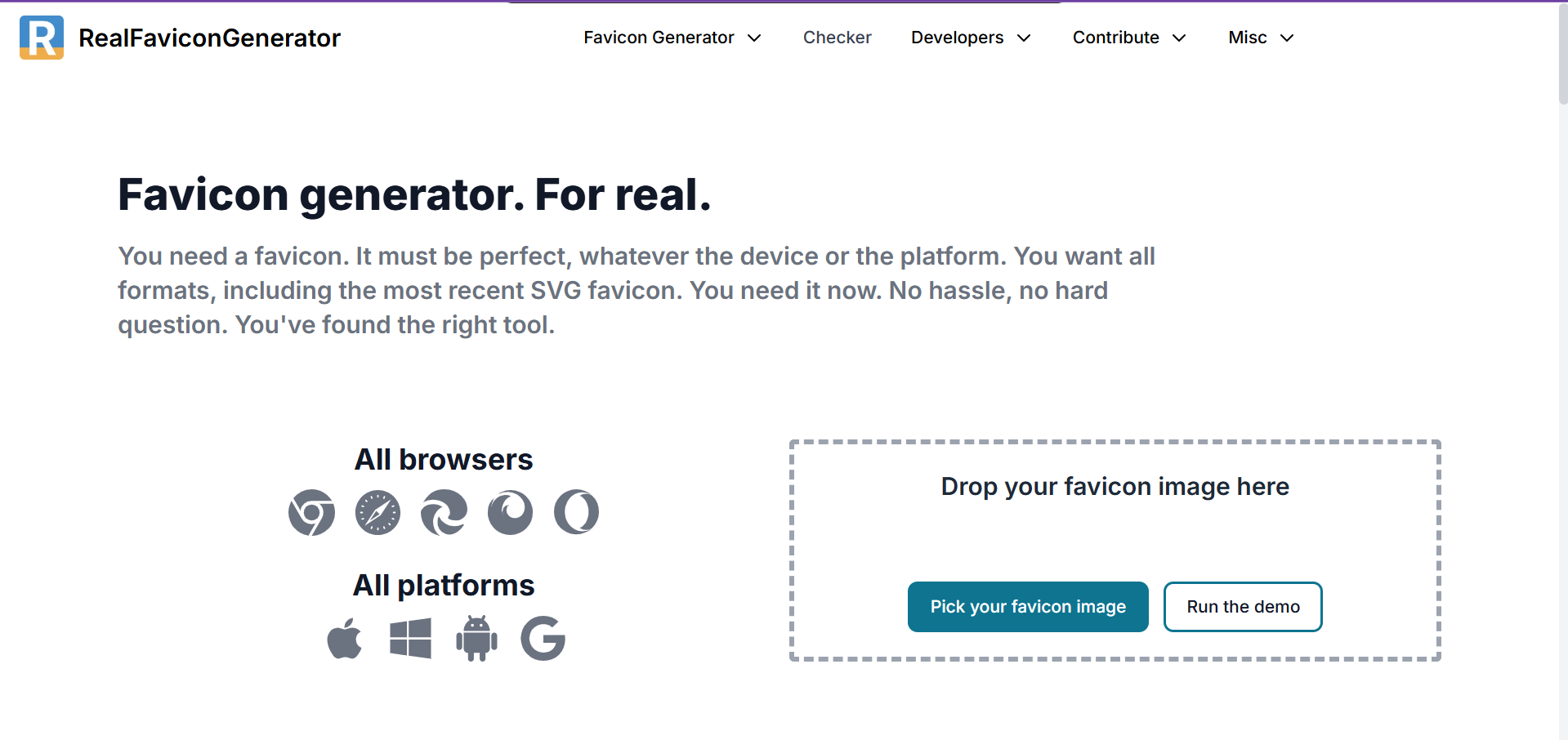Go to the Checker page
Image resolution: width=1568 pixels, height=740 pixels.
(x=837, y=38)
